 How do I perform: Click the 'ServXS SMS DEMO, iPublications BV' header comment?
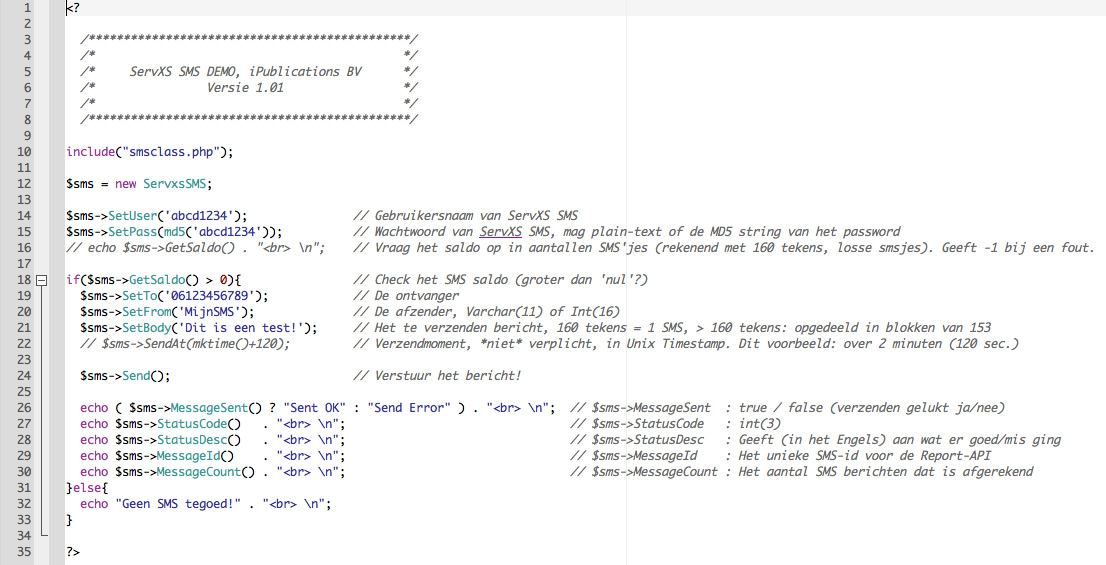point(245,72)
